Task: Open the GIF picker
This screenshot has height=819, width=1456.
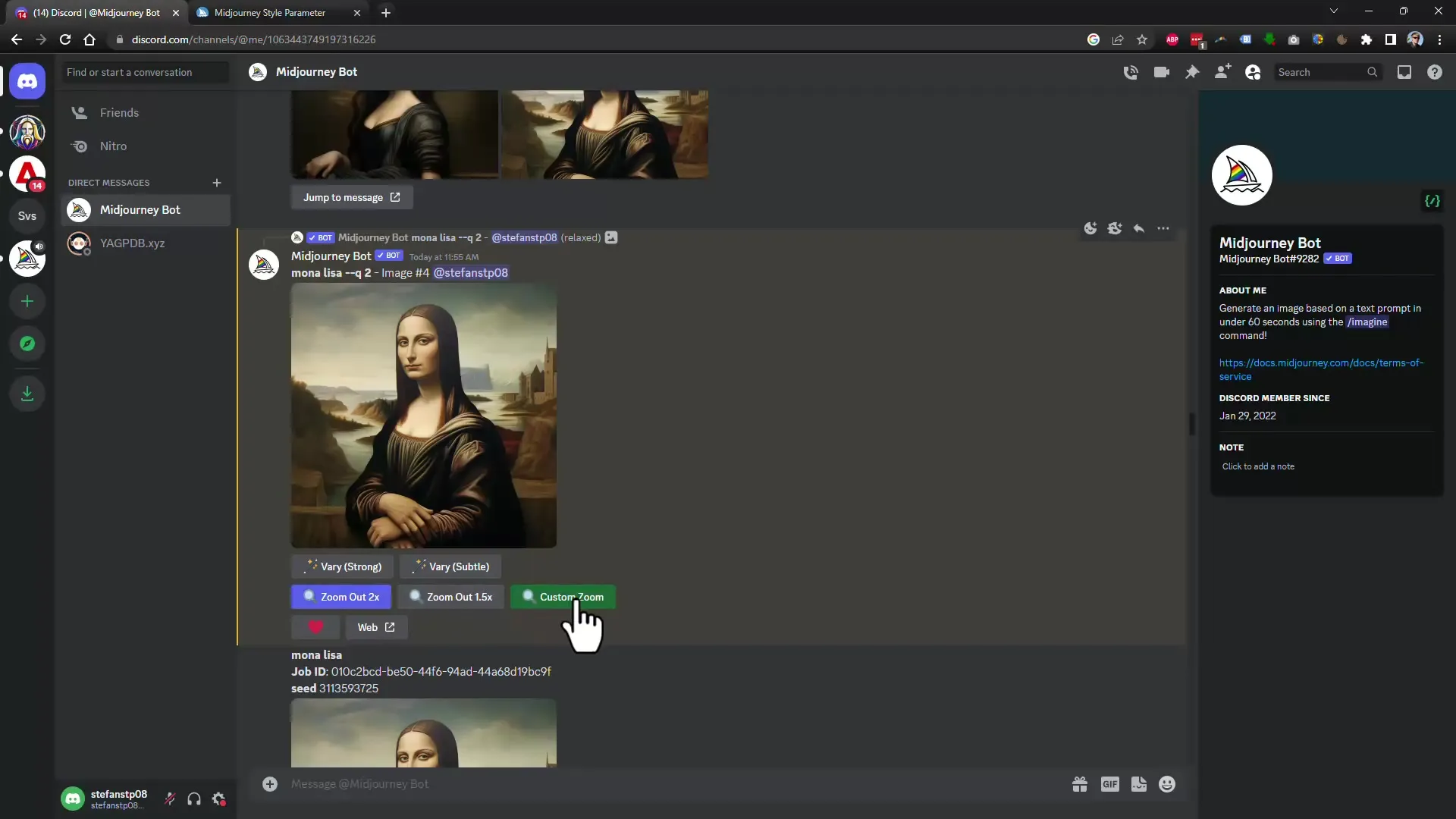Action: click(1109, 784)
